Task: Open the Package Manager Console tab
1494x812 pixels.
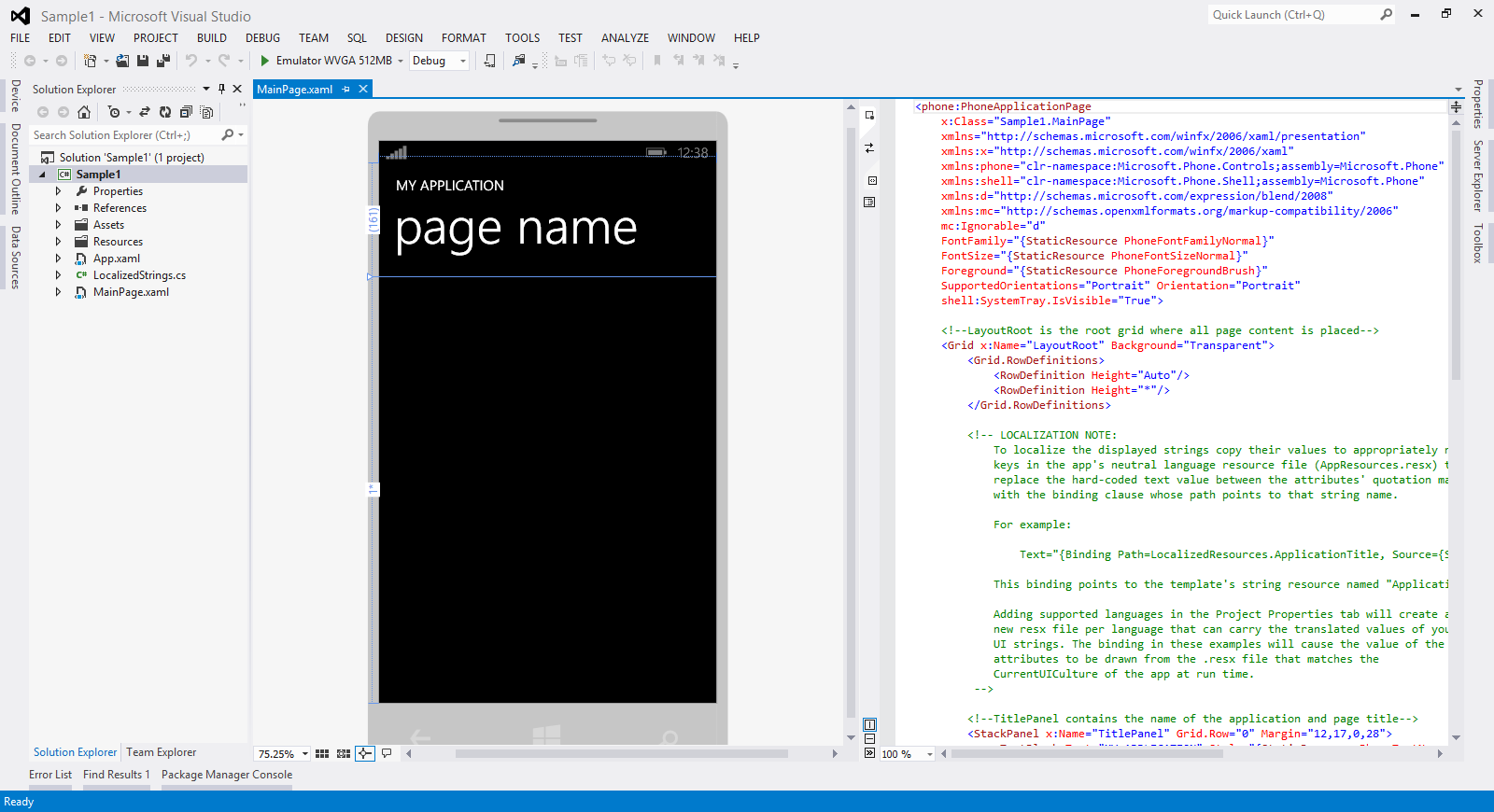Action: pos(227,775)
